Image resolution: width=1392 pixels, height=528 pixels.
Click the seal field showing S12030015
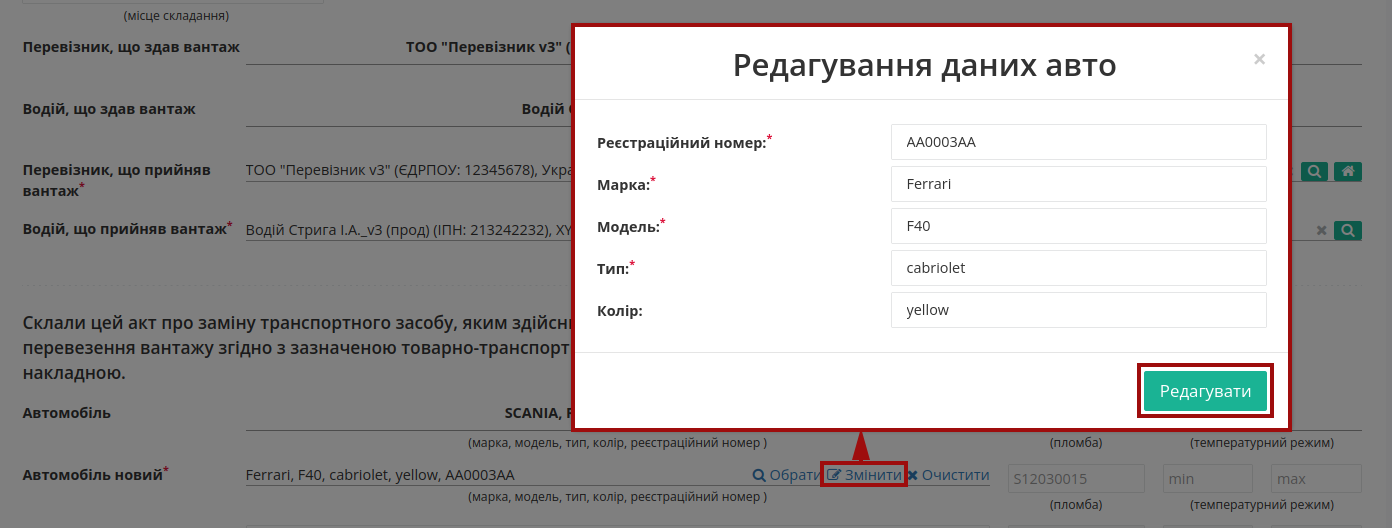pyautogui.click(x=1076, y=479)
